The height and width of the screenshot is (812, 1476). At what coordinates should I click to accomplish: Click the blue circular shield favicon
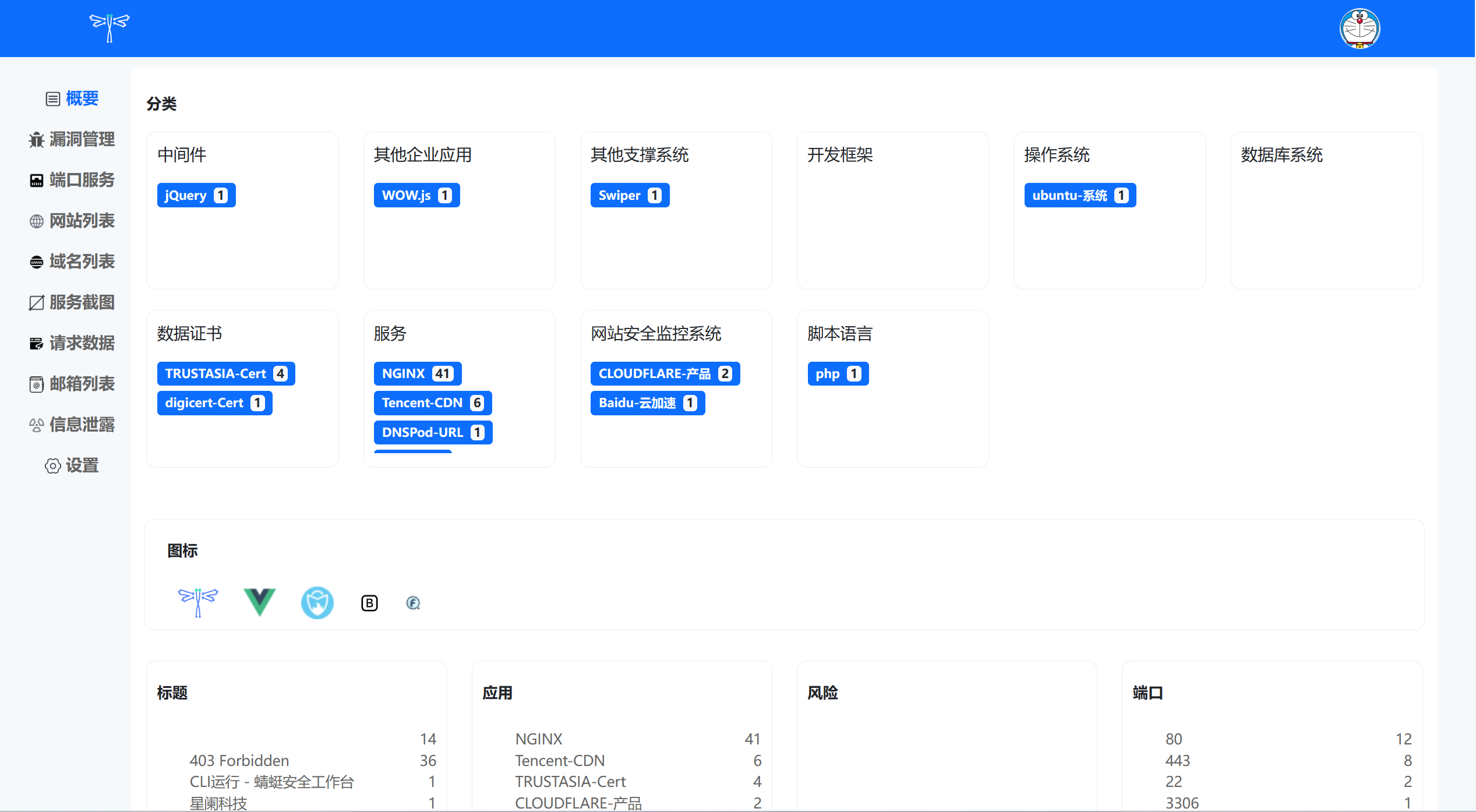click(317, 602)
